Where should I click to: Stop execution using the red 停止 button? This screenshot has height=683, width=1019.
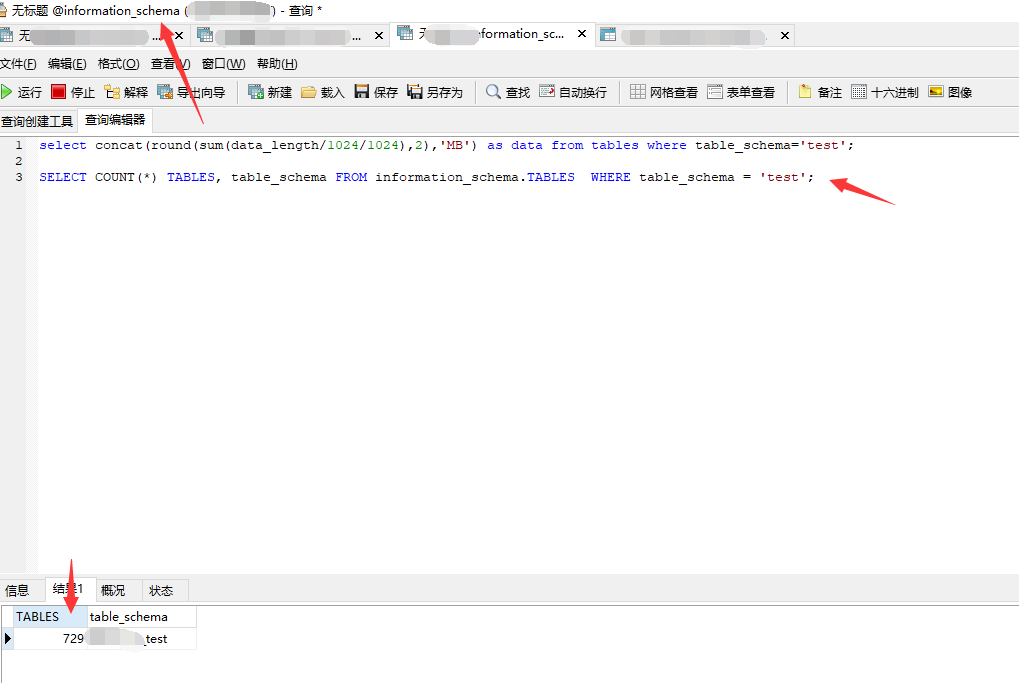[x=73, y=92]
